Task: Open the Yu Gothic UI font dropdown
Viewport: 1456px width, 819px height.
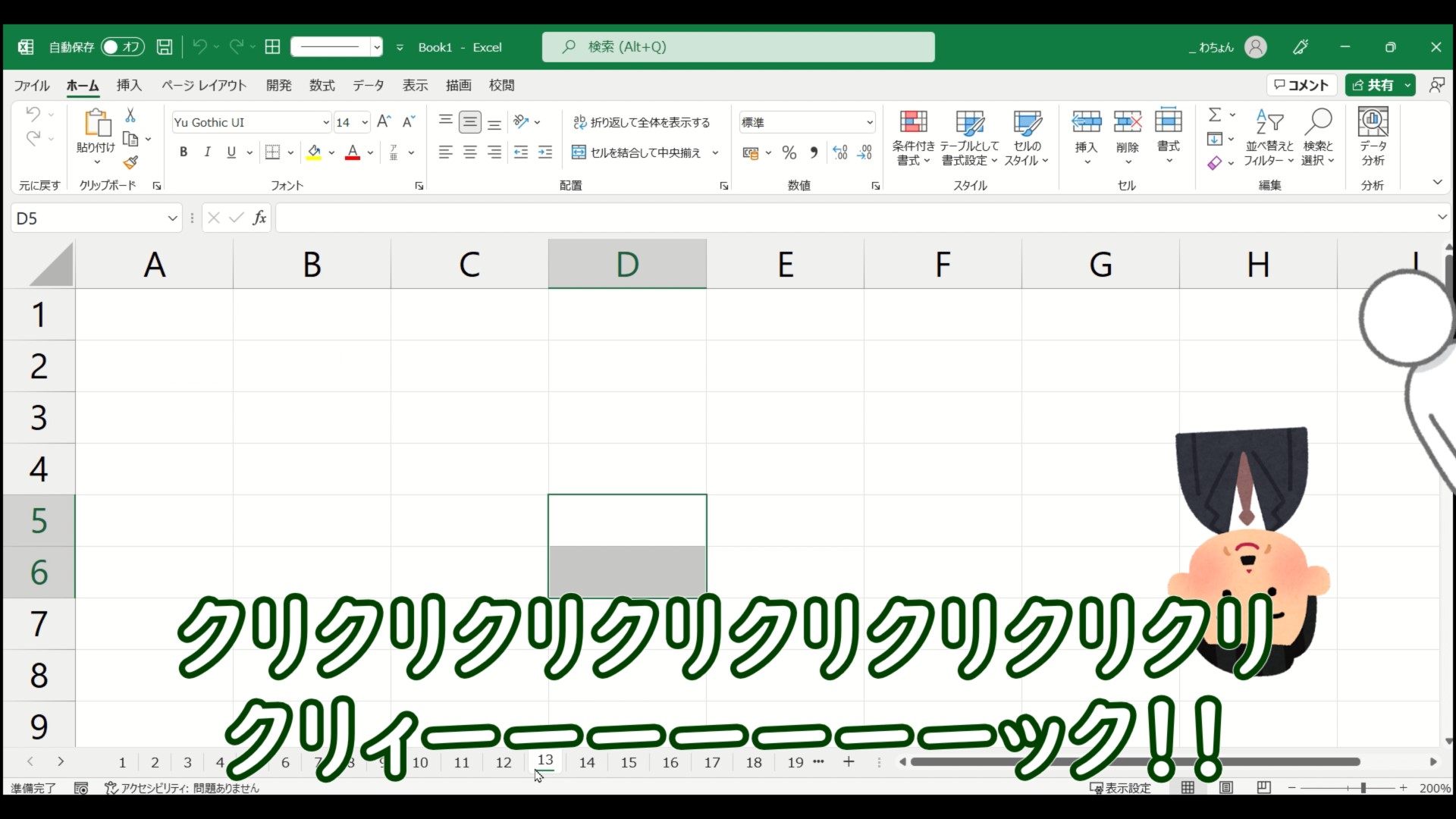Action: click(326, 122)
